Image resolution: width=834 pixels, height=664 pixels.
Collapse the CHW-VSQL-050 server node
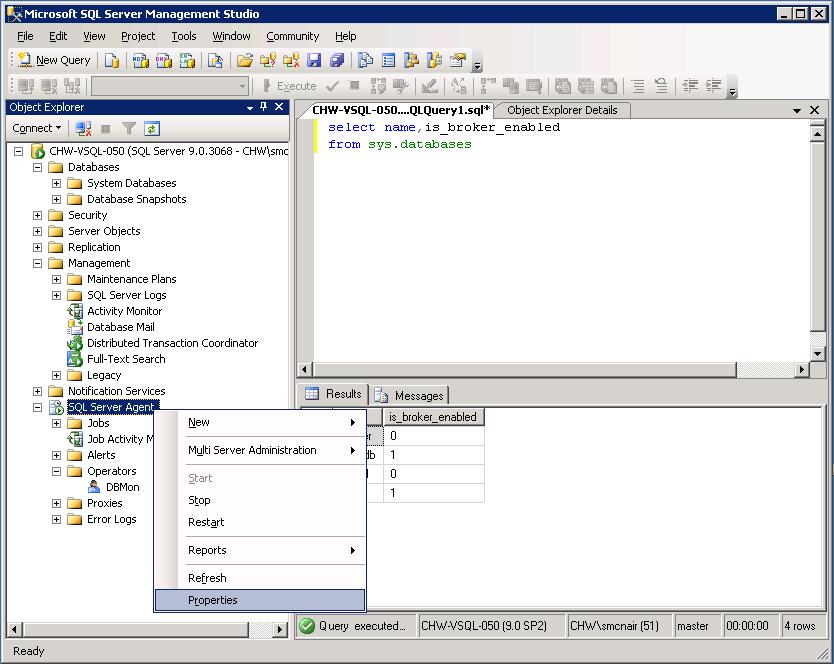pyautogui.click(x=19, y=151)
